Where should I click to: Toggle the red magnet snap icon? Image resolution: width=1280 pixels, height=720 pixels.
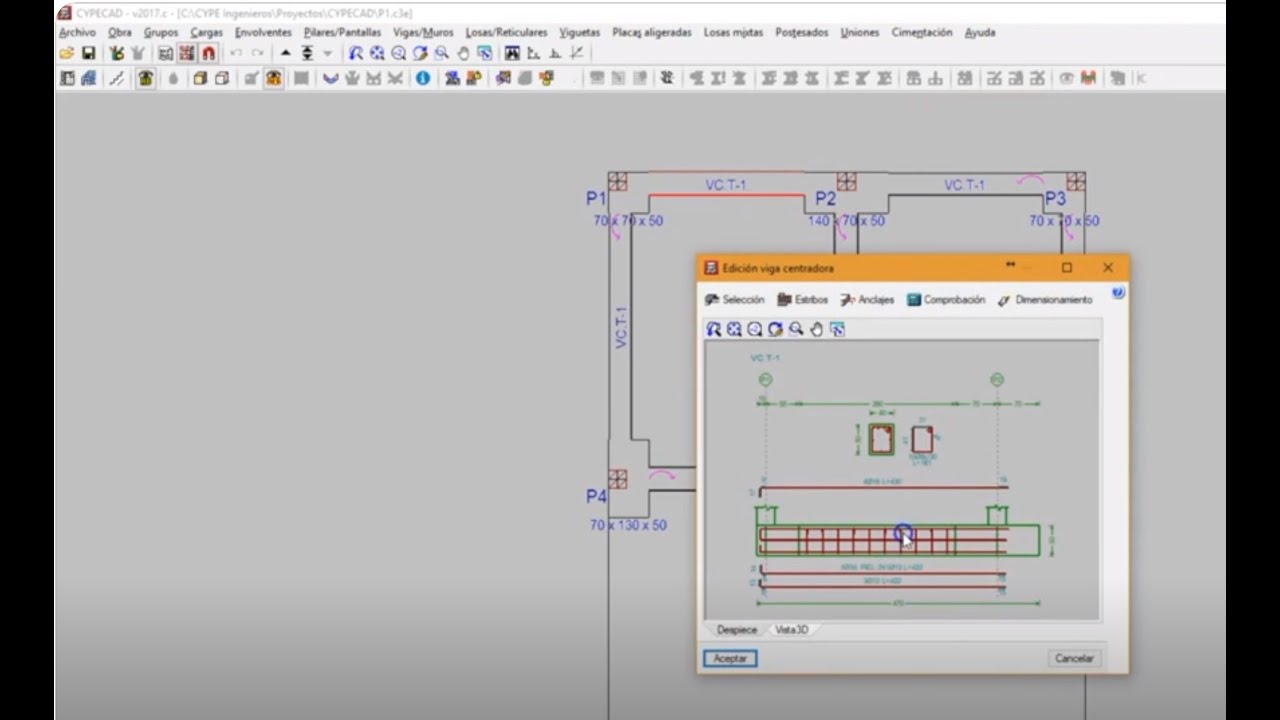[208, 53]
